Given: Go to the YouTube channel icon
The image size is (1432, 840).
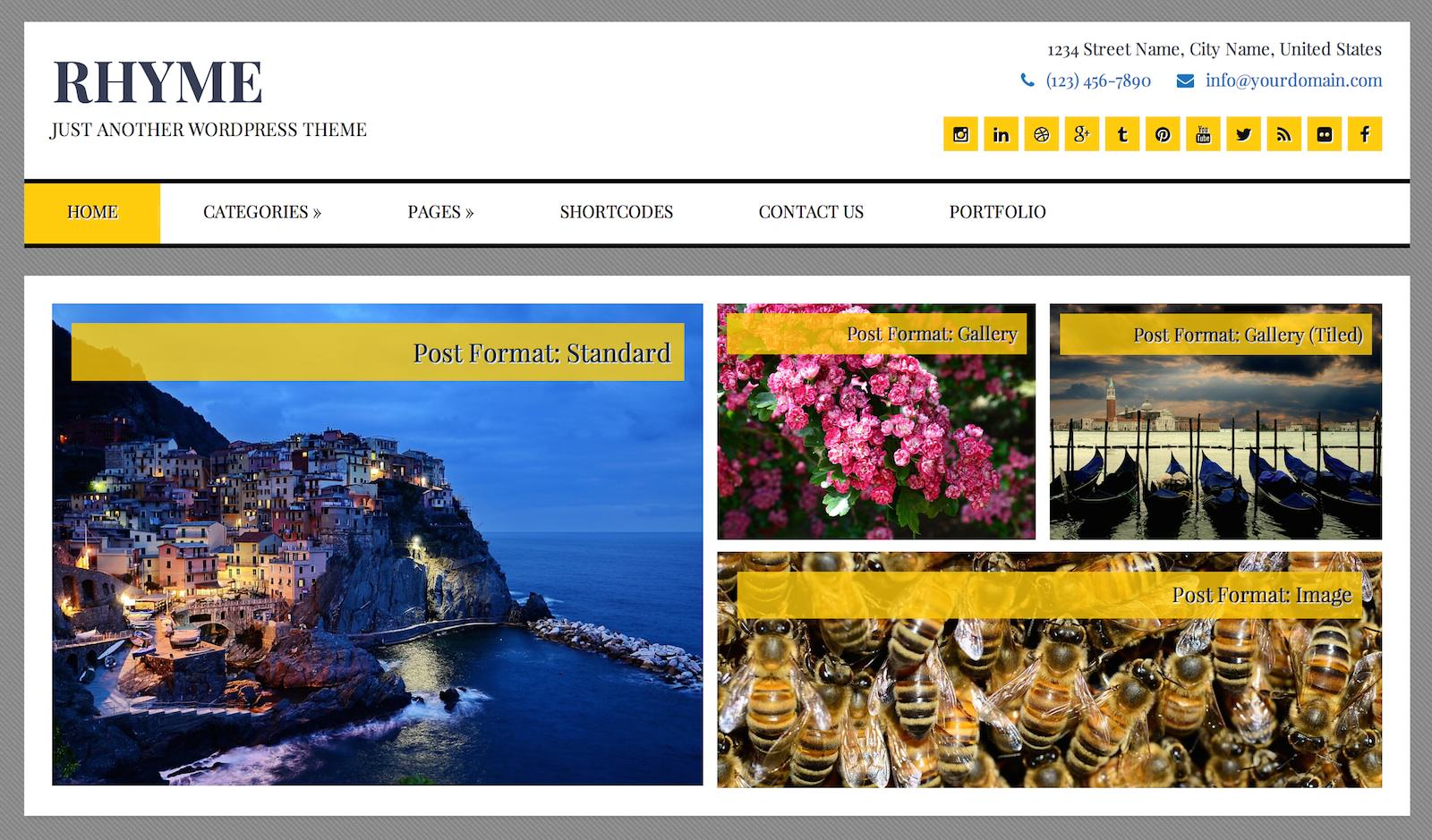Looking at the screenshot, I should click(x=1203, y=134).
